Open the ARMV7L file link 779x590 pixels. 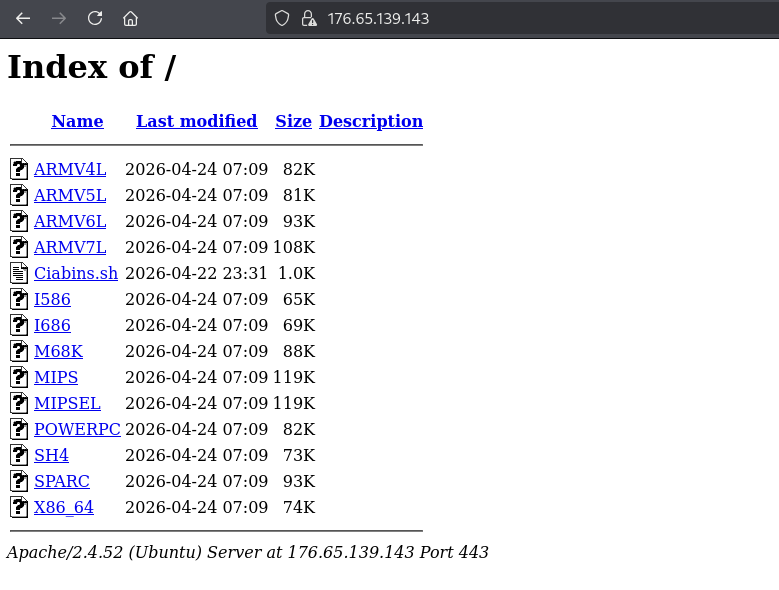pos(70,247)
